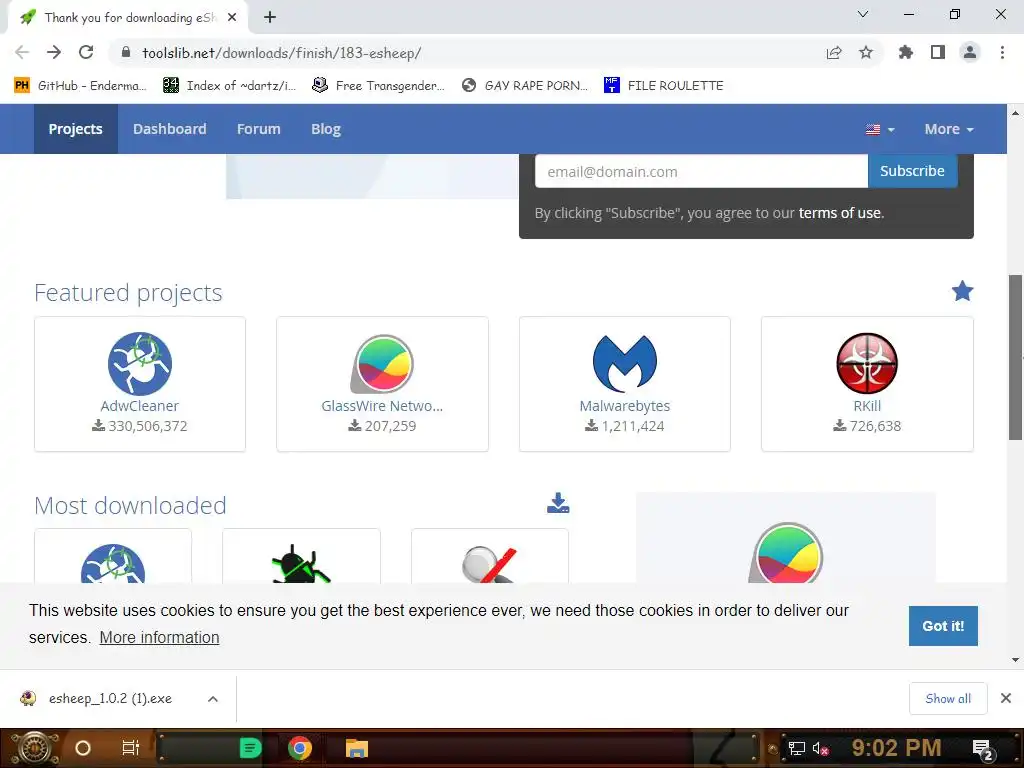Click the browser forward arrow
Image resolution: width=1024 pixels, height=768 pixels.
54,52
